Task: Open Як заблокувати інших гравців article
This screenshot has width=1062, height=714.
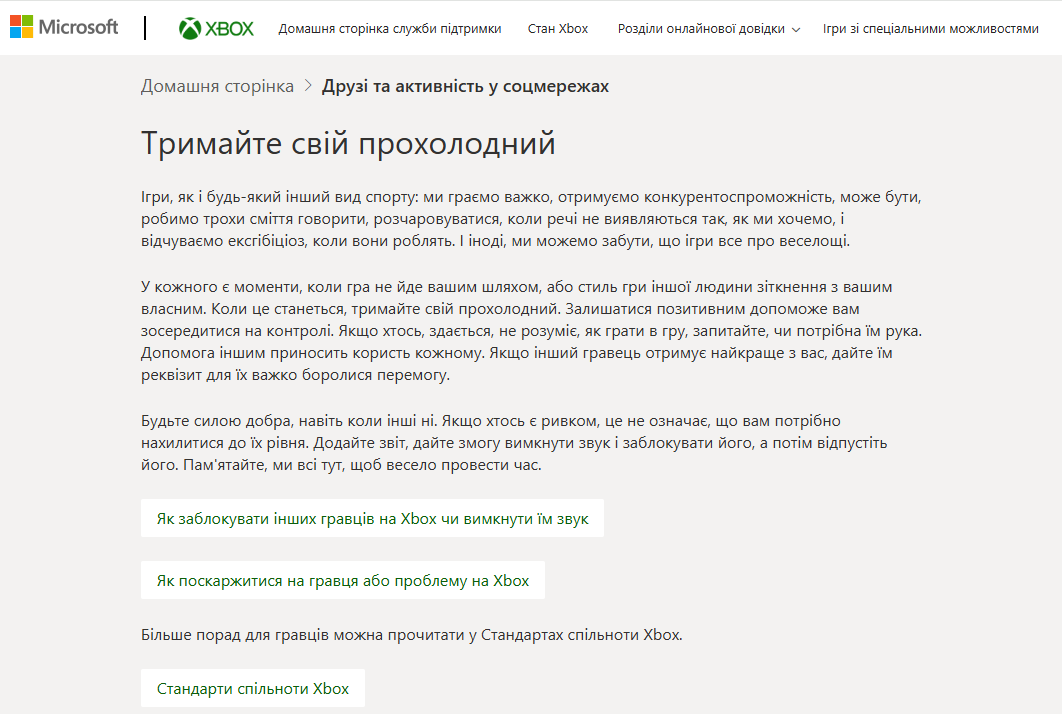Action: (x=372, y=519)
